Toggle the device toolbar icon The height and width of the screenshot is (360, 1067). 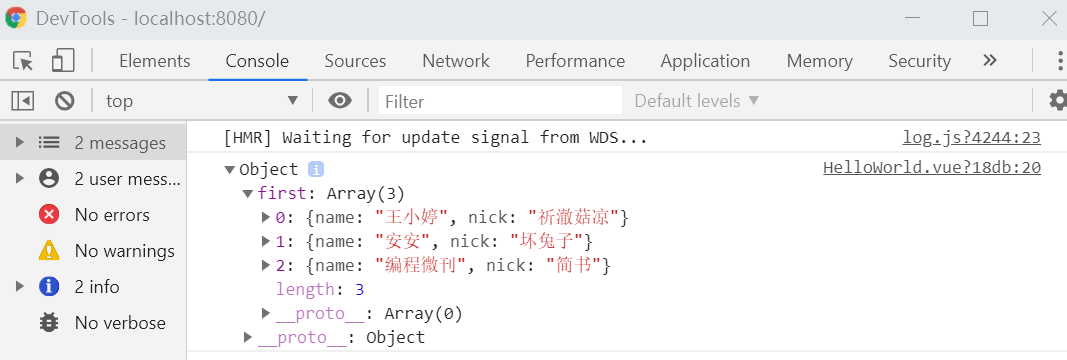pos(63,60)
